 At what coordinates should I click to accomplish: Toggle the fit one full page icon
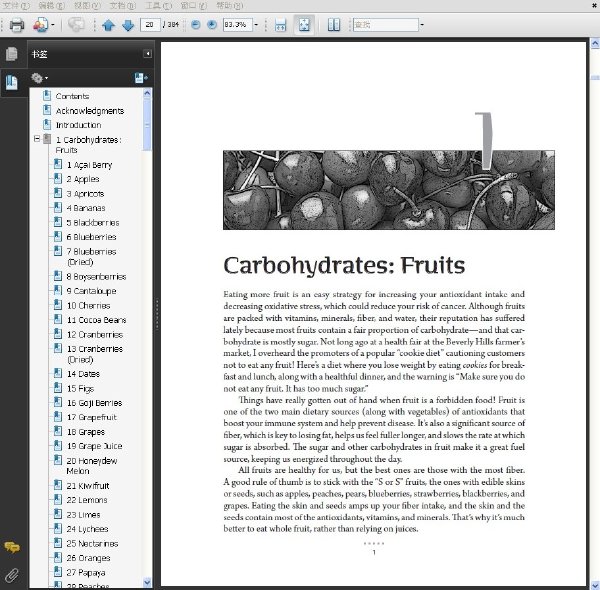click(304, 25)
